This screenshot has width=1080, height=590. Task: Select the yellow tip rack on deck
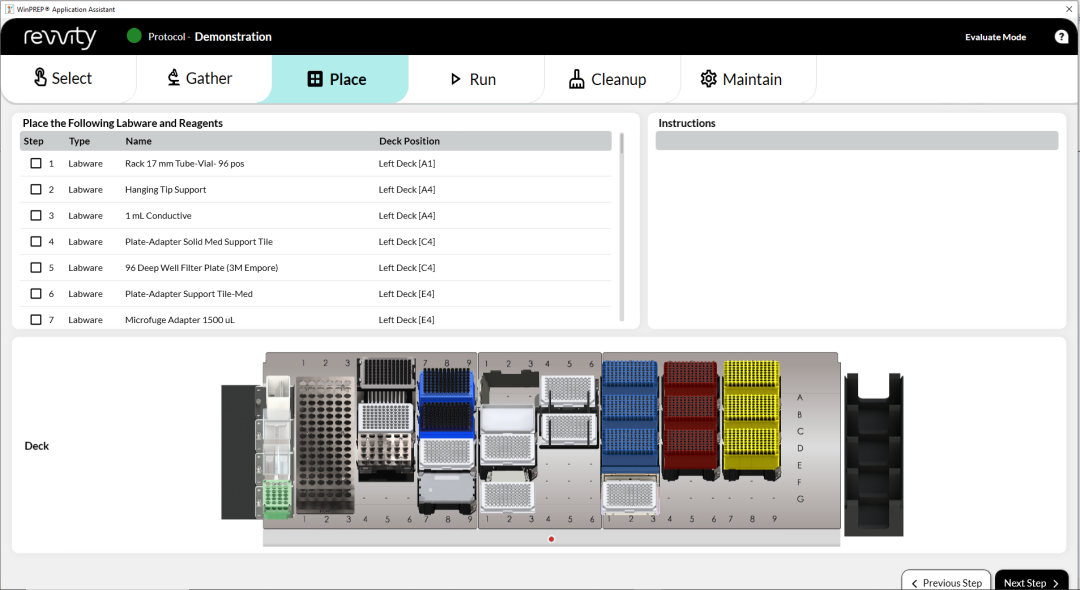pyautogui.click(x=750, y=415)
